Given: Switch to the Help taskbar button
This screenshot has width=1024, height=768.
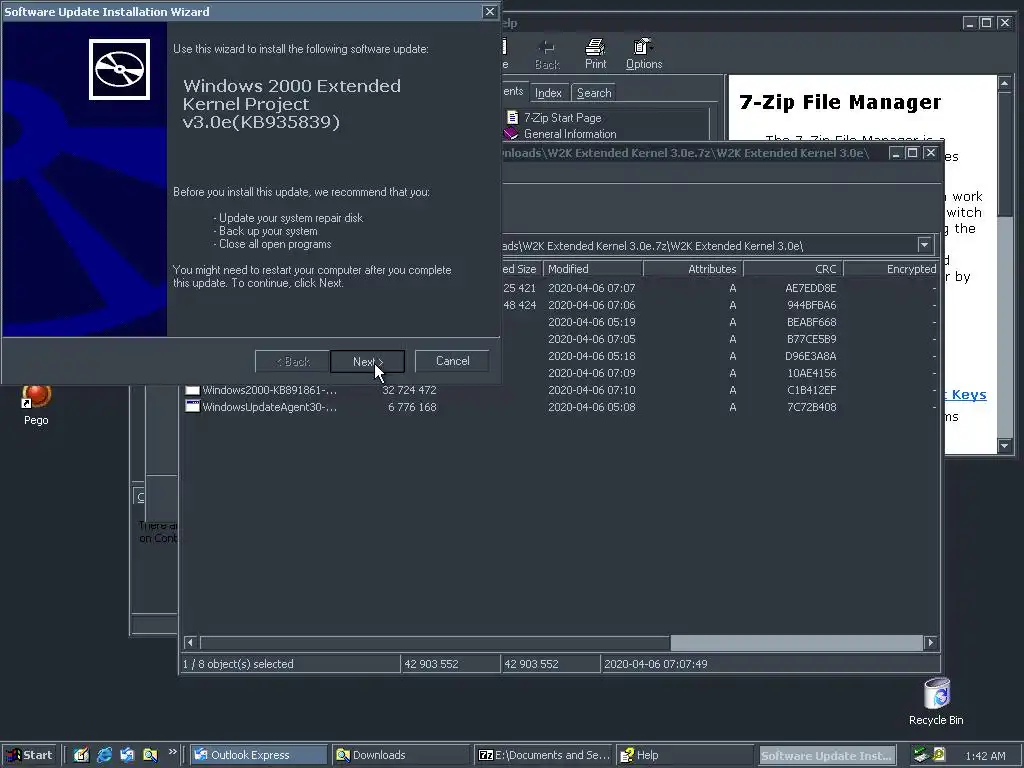Looking at the screenshot, I should click(x=684, y=755).
